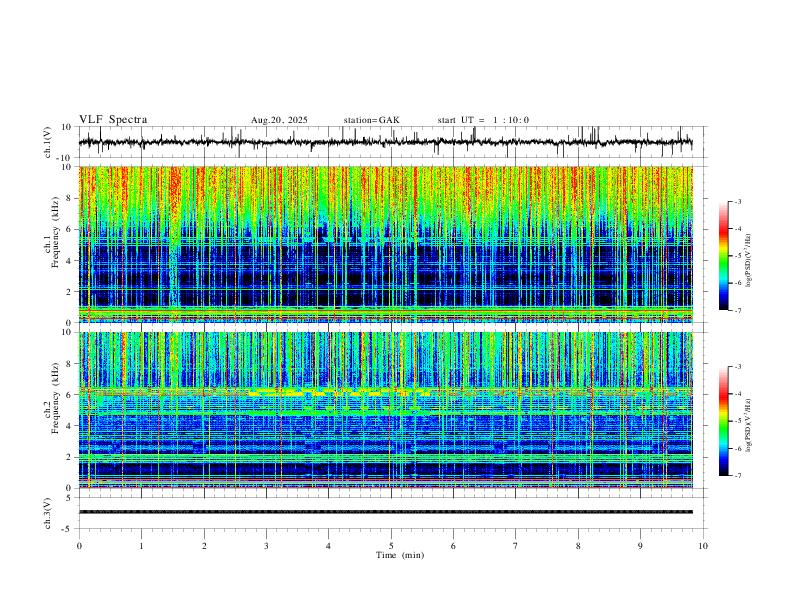Click the "8" tick label on time axis
Image resolution: width=792 pixels, height=612 pixels.
point(578,546)
